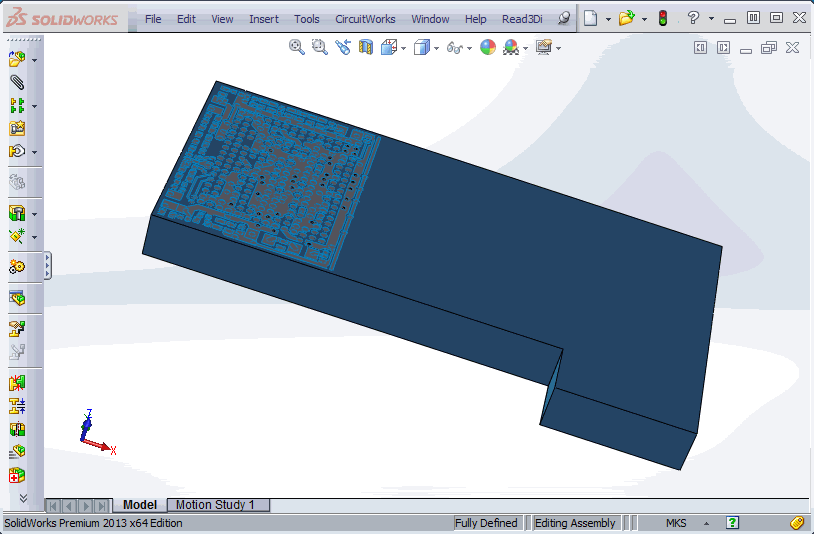Click the Section View icon
This screenshot has height=534, width=814.
[365, 47]
